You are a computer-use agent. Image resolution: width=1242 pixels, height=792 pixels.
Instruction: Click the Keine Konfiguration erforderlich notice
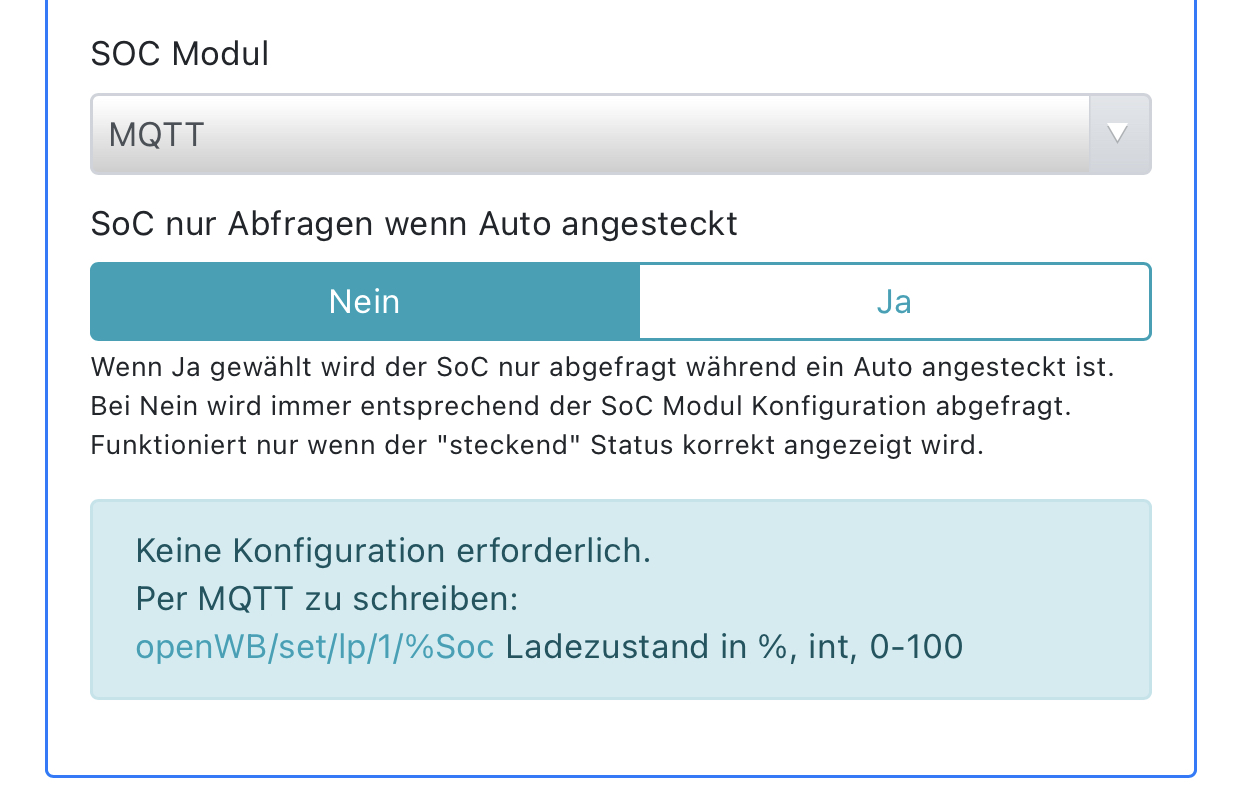point(393,551)
